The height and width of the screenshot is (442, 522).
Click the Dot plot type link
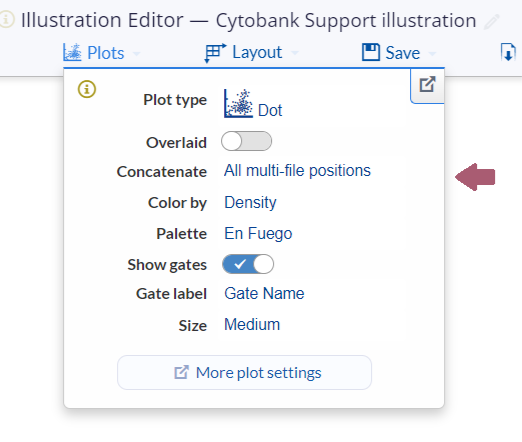click(270, 110)
